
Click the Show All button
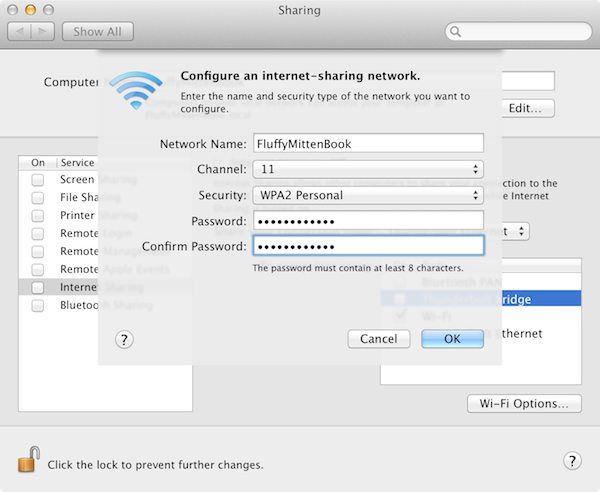click(x=98, y=31)
